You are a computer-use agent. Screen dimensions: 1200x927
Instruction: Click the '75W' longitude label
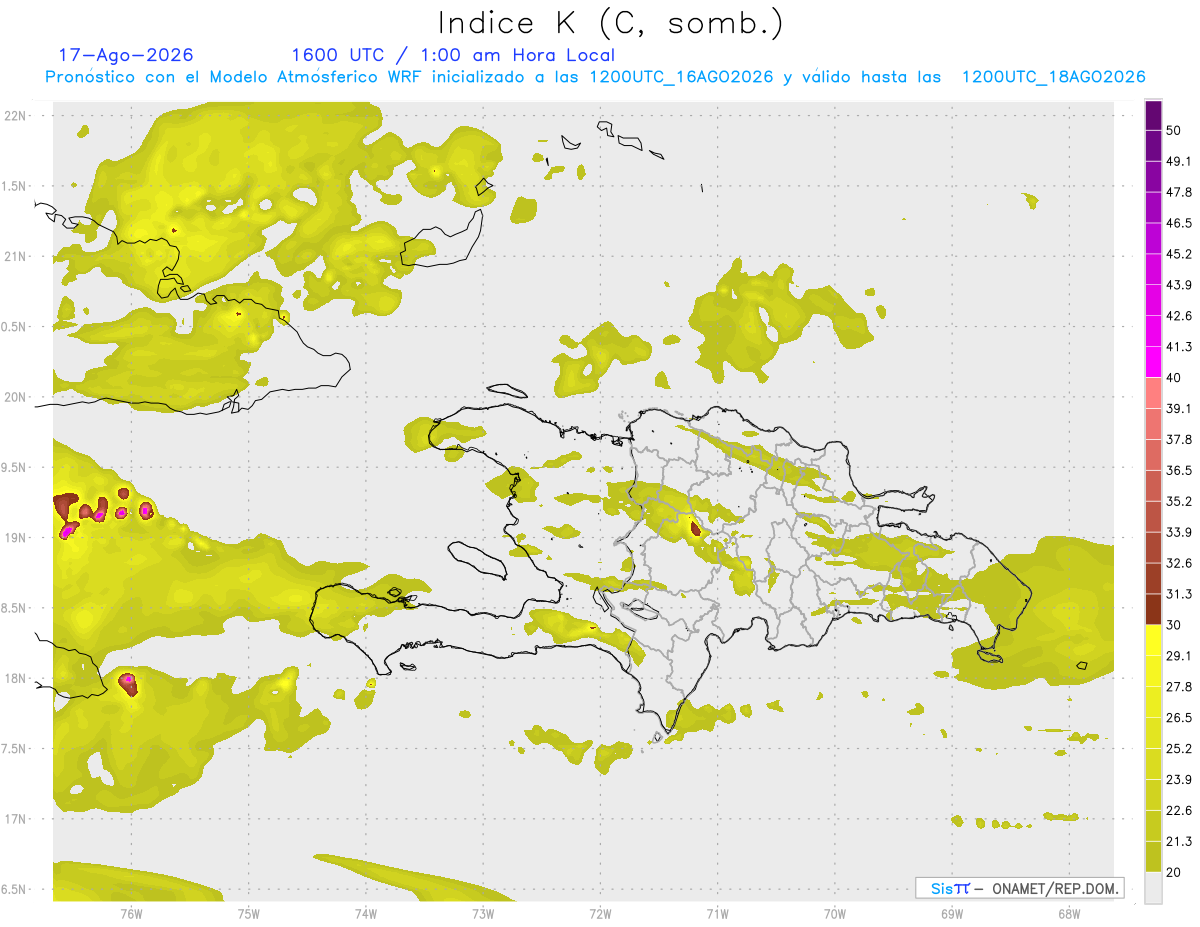248,914
